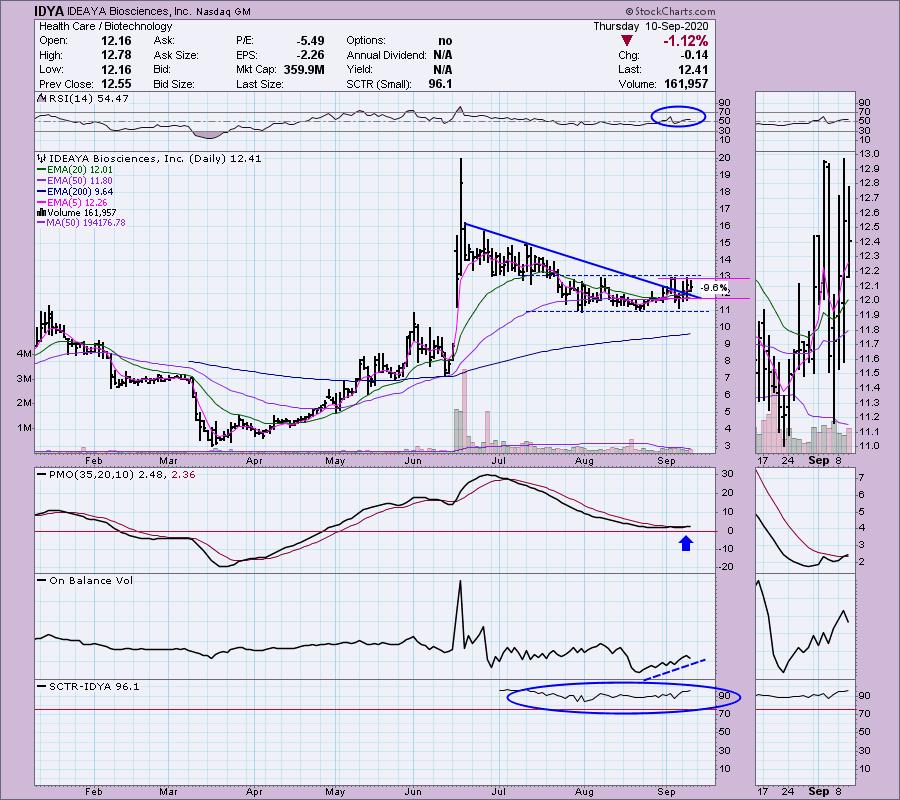Click the MA(50) 194176.78 legend entry

[x=81, y=223]
